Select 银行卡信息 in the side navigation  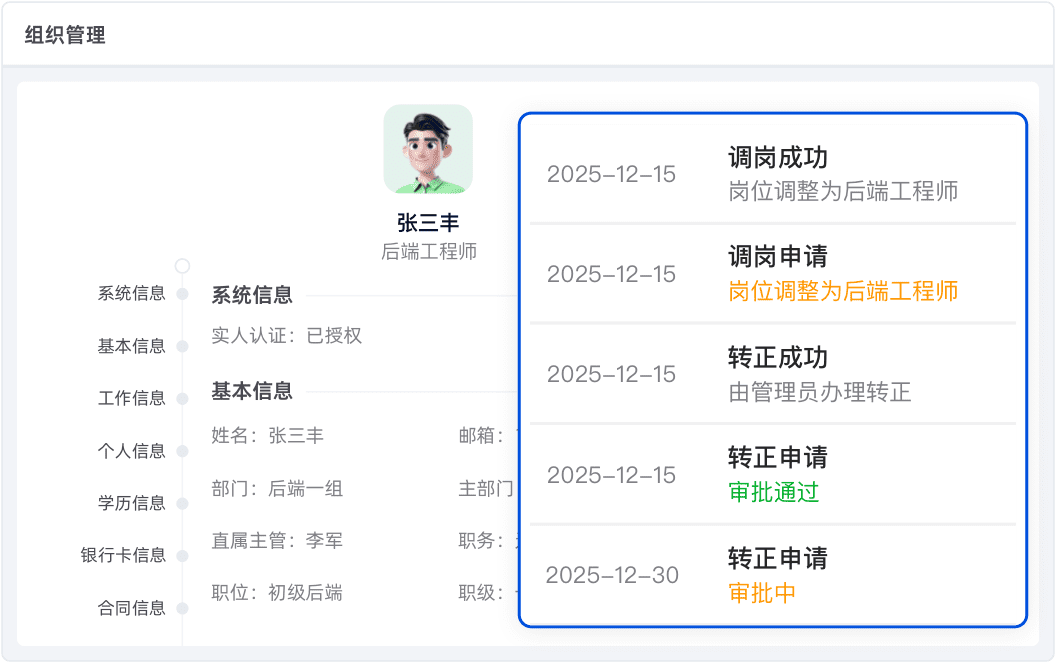pos(123,555)
